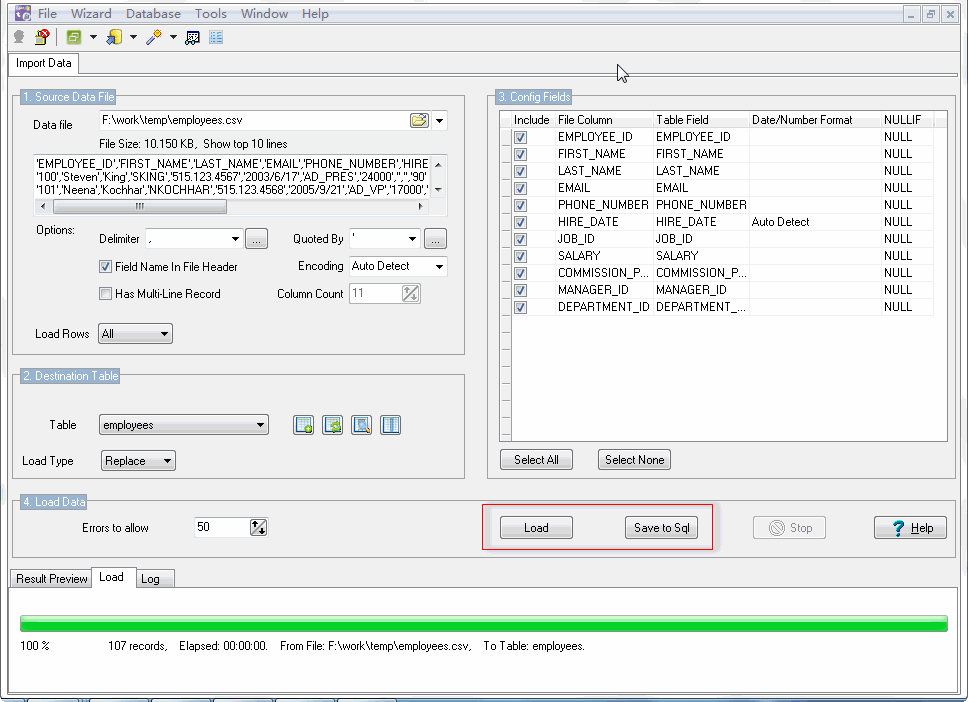968x702 pixels.
Task: Expand the wizard wand dropdown arrow
Action: pos(173,38)
